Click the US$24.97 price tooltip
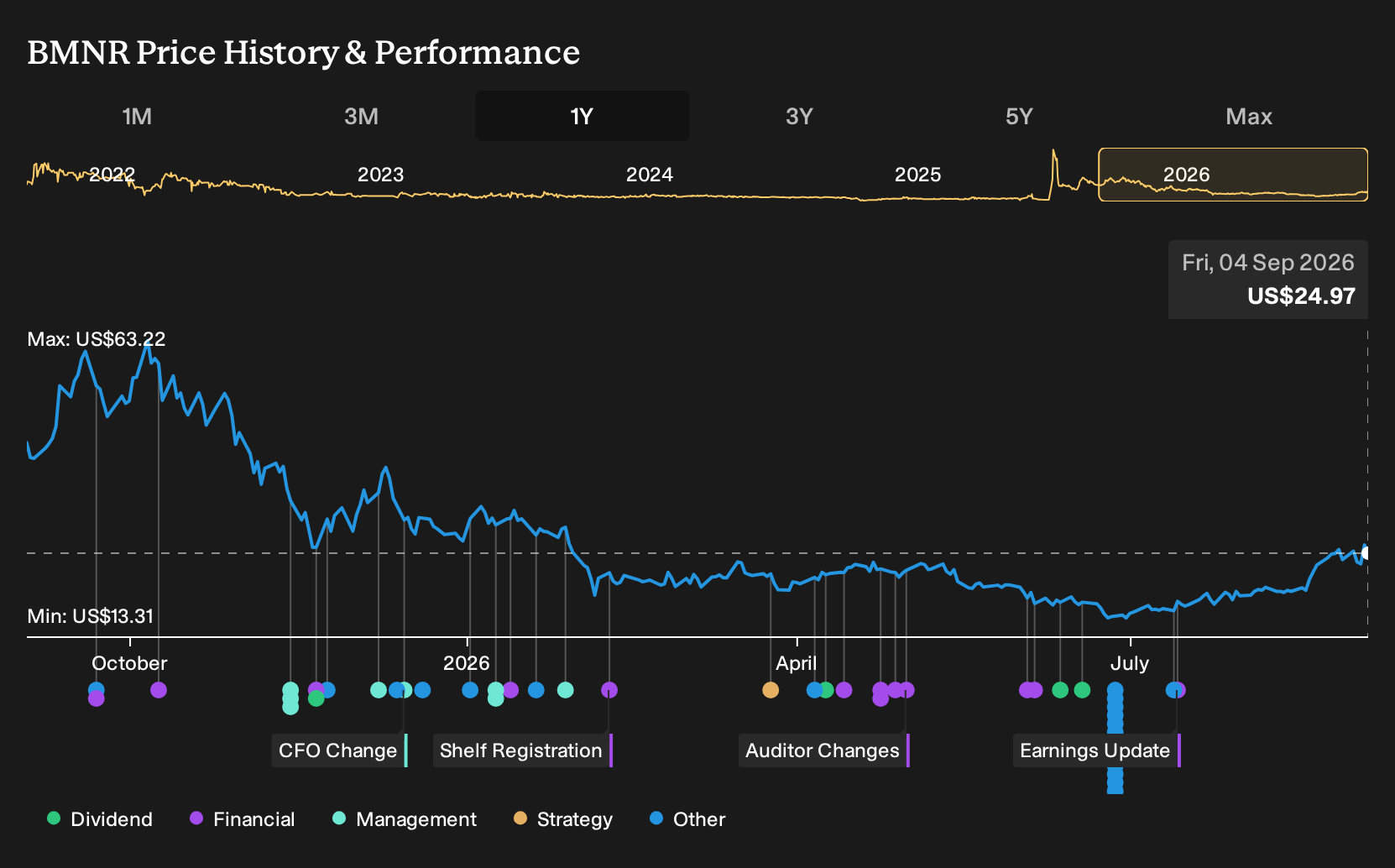Screen dimensions: 1395x868 click(x=1268, y=280)
